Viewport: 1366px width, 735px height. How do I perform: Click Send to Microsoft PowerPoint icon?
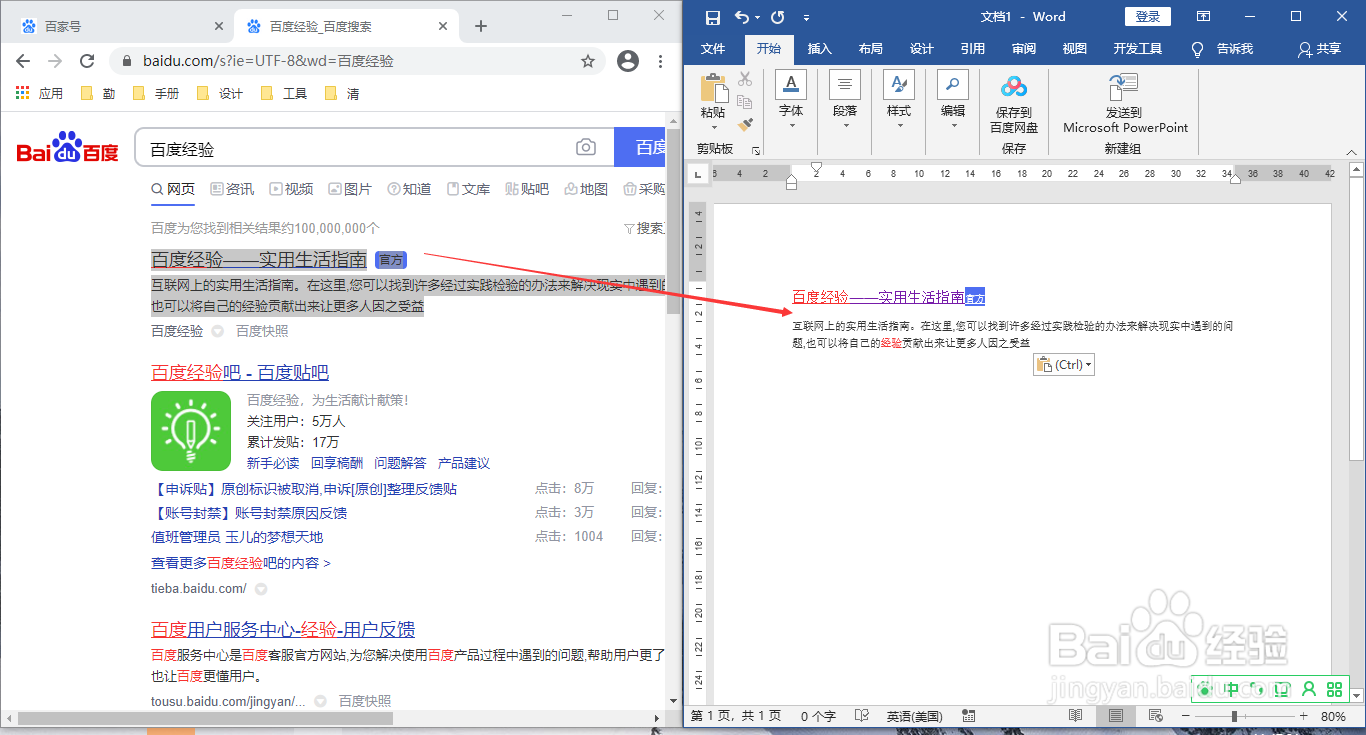[x=1125, y=88]
